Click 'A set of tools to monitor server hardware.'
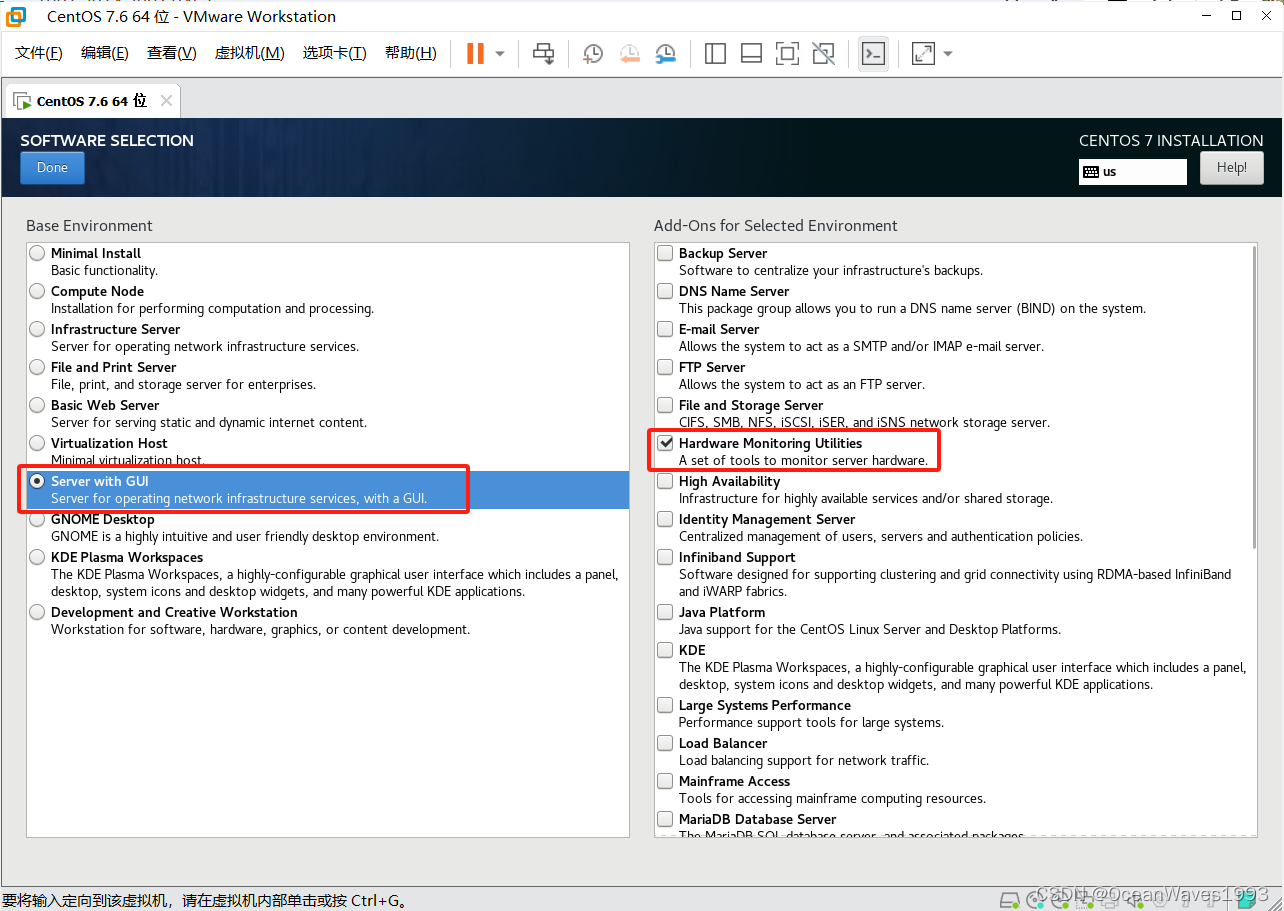Screen dimensions: 1284x911 pyautogui.click(x=804, y=461)
